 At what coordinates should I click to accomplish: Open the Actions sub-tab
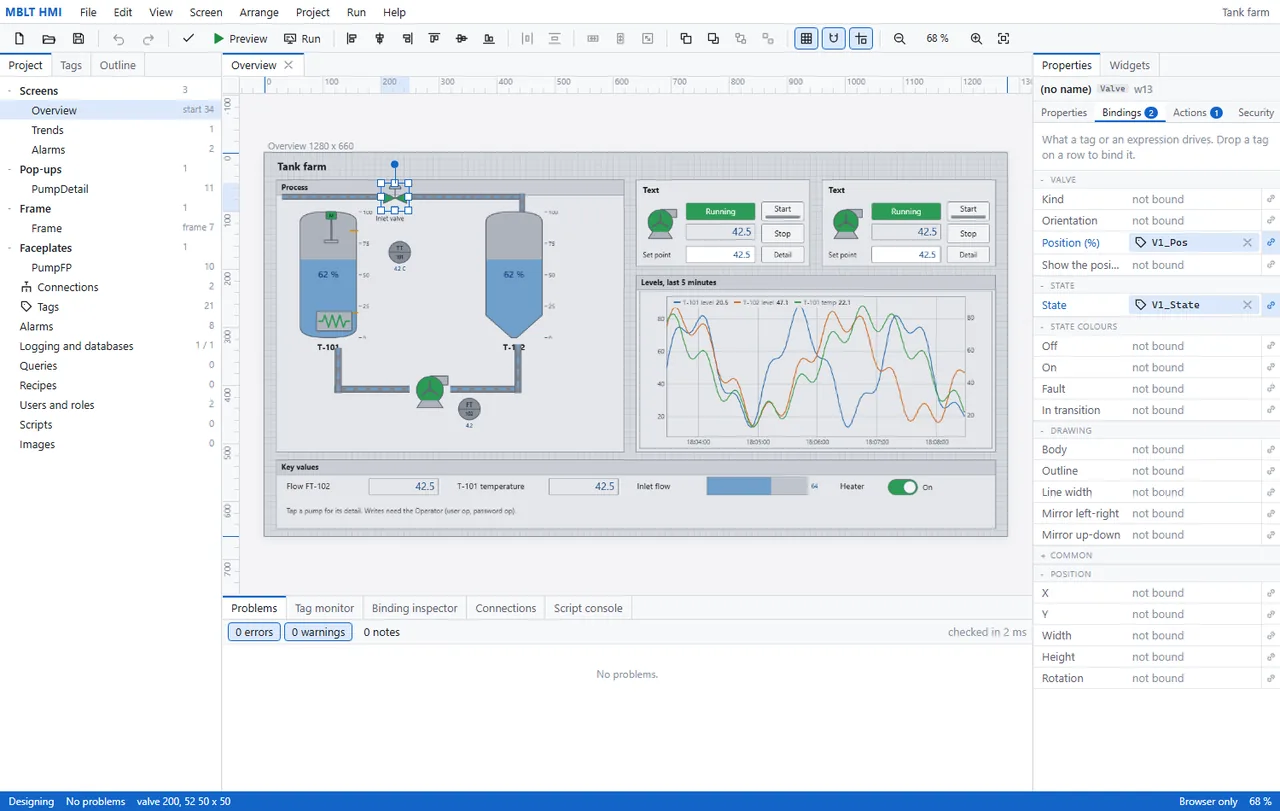[1197, 113]
